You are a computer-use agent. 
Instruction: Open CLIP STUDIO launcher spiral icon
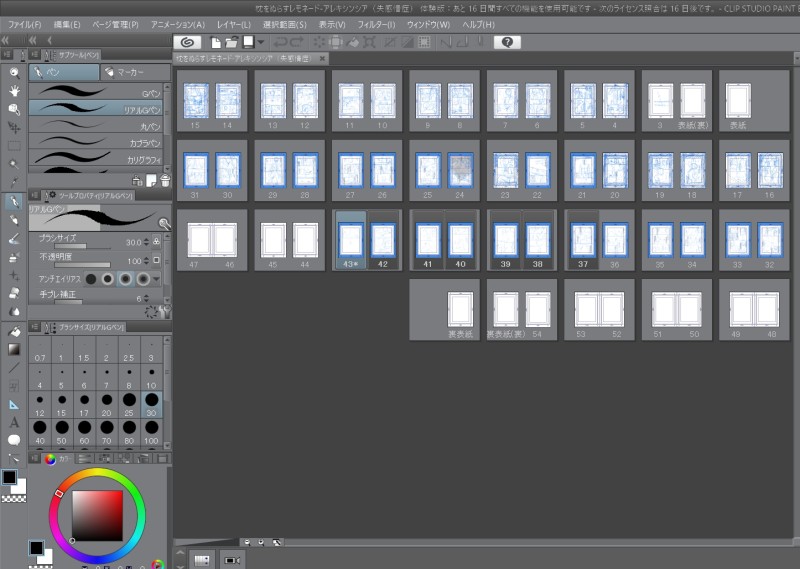pyautogui.click(x=187, y=42)
